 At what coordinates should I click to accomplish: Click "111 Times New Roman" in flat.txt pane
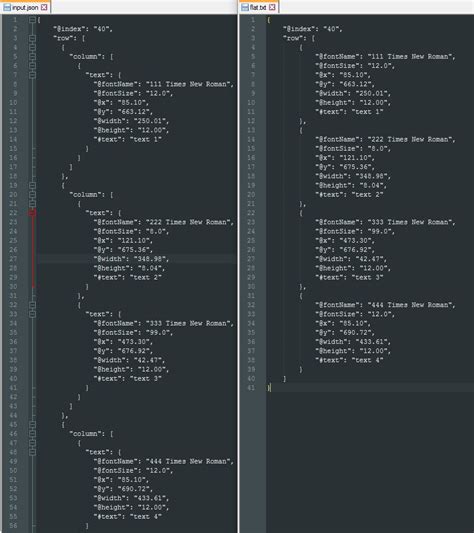pyautogui.click(x=410, y=57)
